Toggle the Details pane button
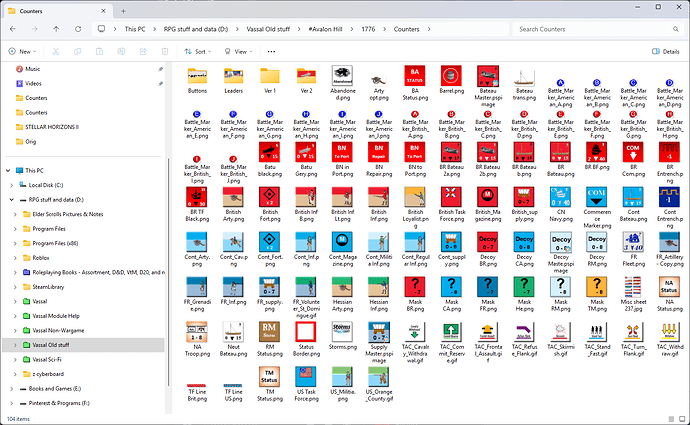Image resolution: width=690 pixels, height=425 pixels. coord(665,51)
